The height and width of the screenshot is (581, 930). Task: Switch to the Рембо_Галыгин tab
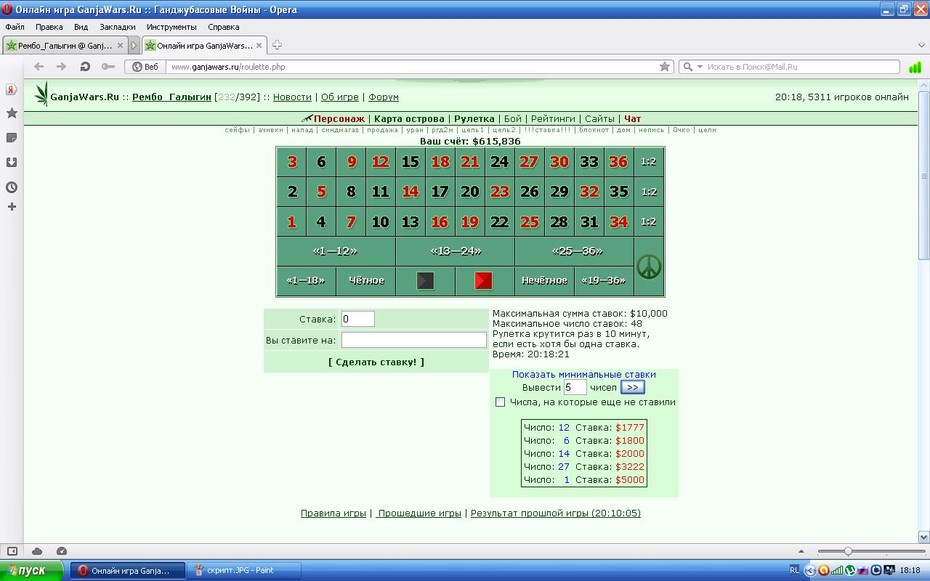coord(65,45)
